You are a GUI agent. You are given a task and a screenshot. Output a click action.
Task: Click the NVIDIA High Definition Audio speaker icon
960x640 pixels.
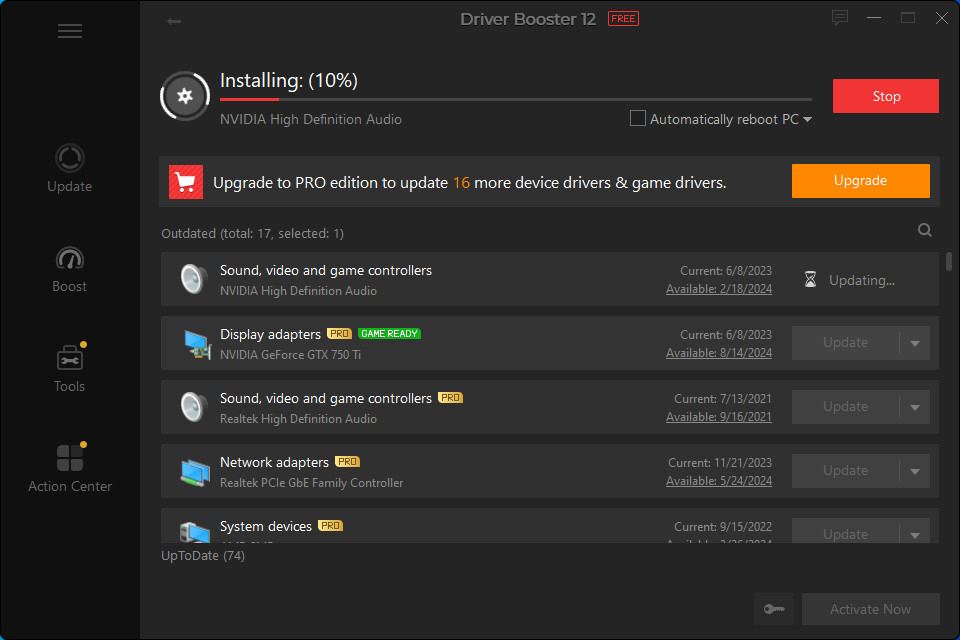tap(193, 279)
